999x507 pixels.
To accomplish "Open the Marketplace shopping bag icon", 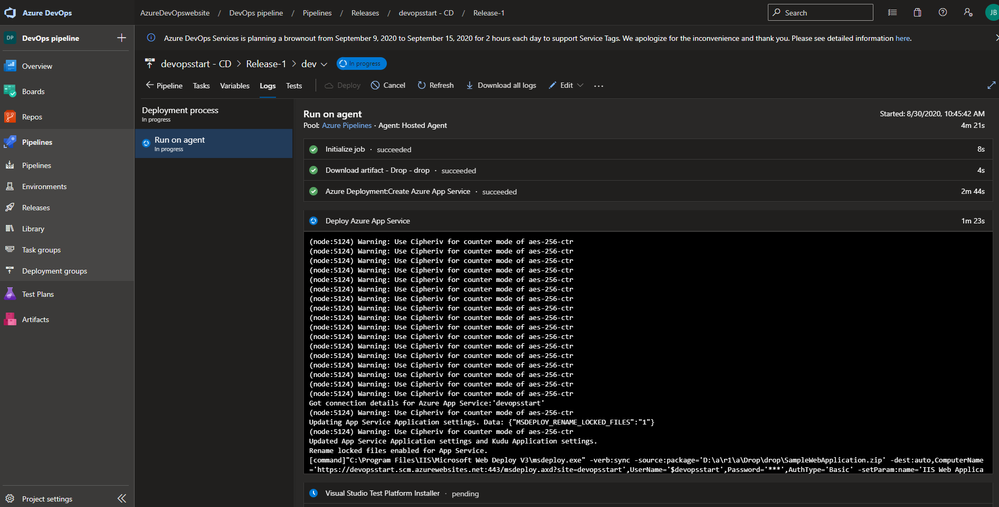I will pos(917,12).
